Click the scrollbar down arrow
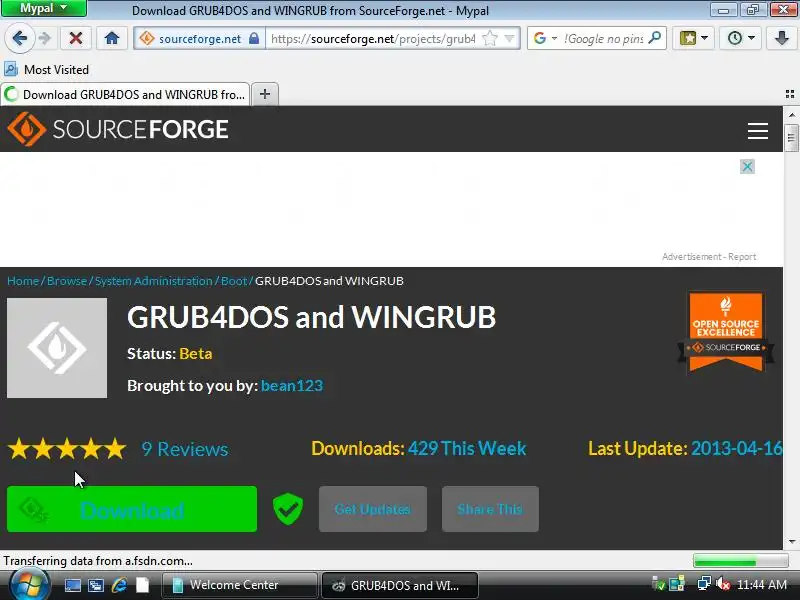 coord(791,542)
